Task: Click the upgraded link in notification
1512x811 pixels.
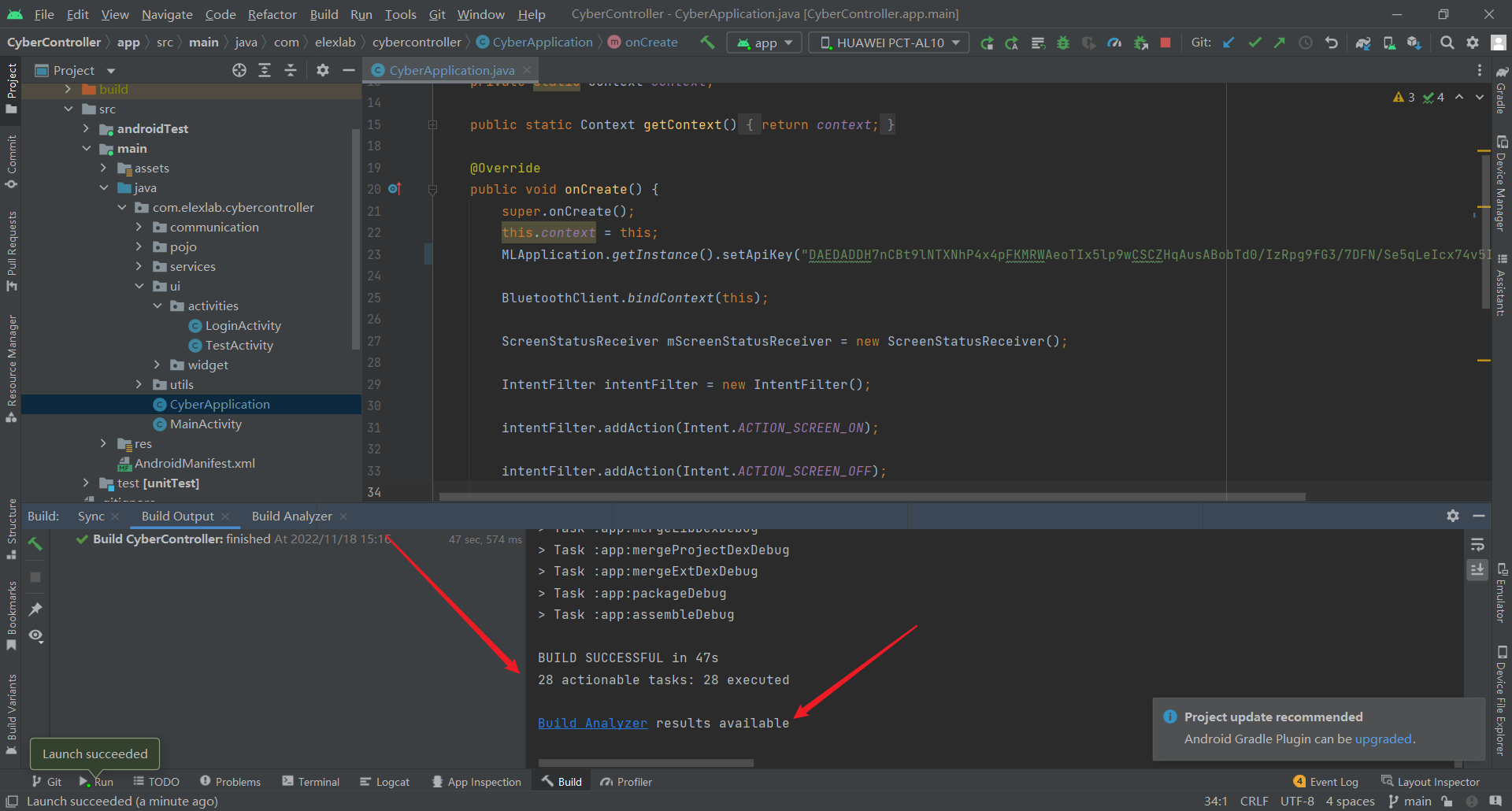Action: click(1383, 739)
